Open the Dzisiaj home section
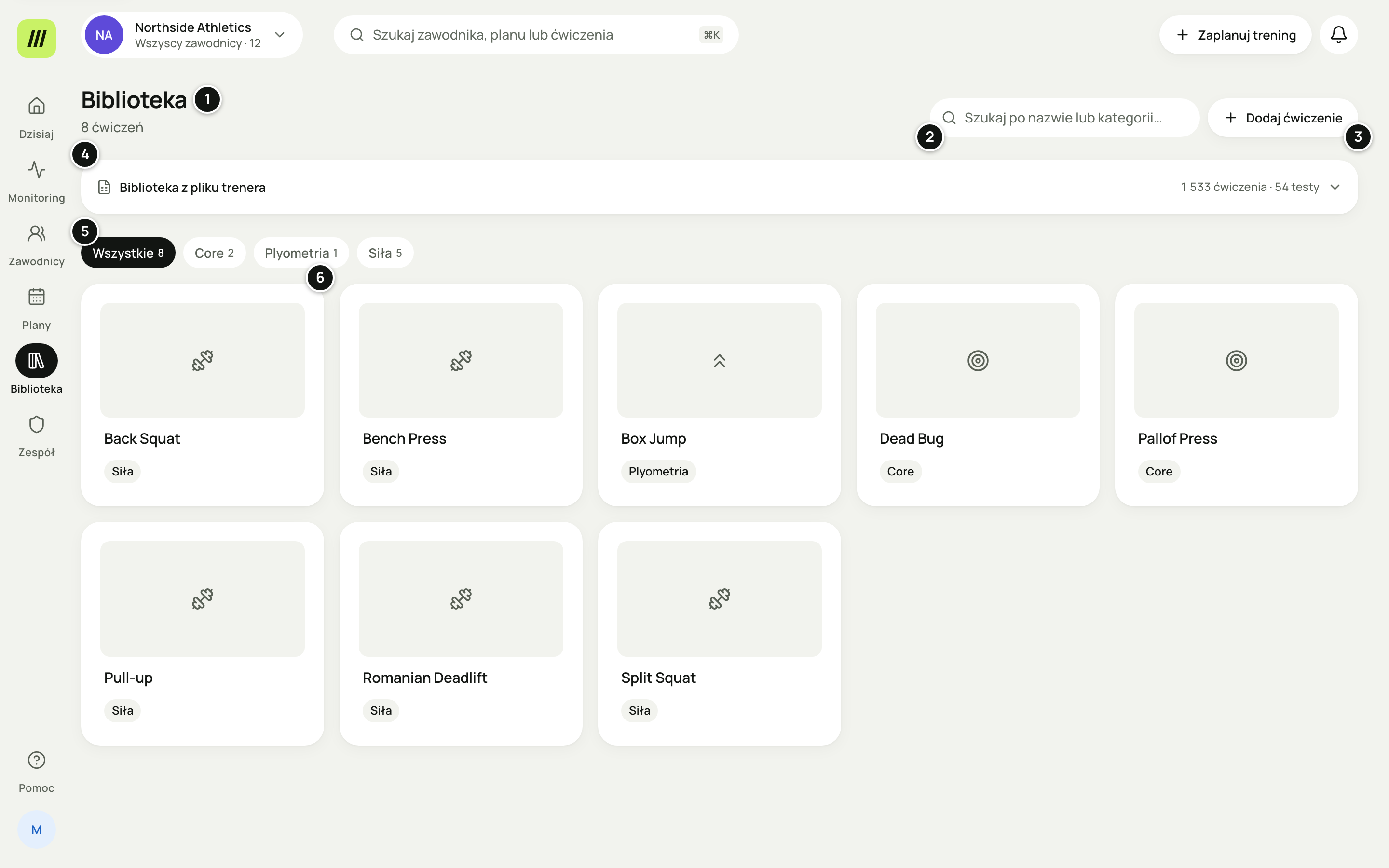This screenshot has height=868, width=1389. 36,118
